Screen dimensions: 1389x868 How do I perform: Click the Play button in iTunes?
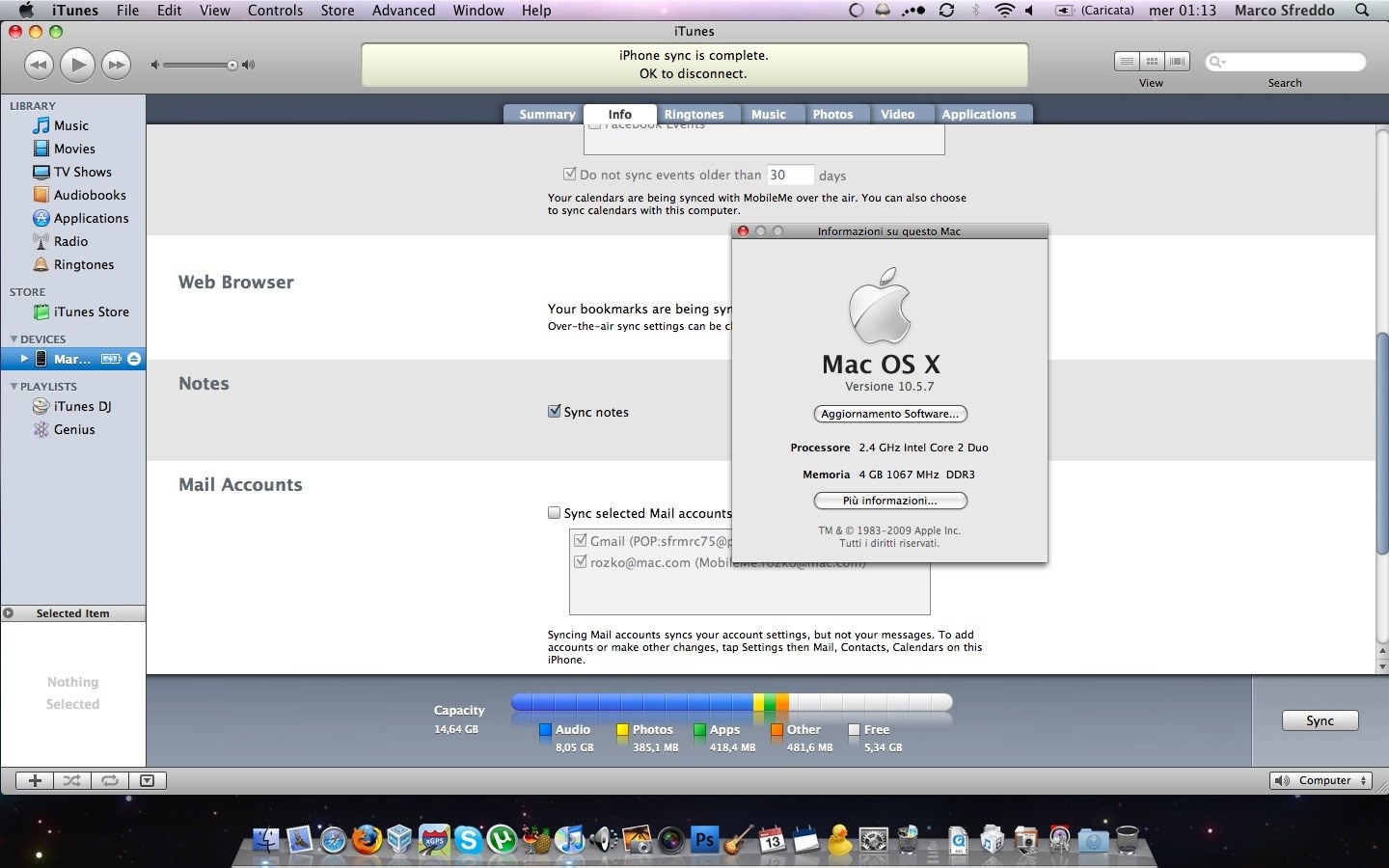click(77, 65)
